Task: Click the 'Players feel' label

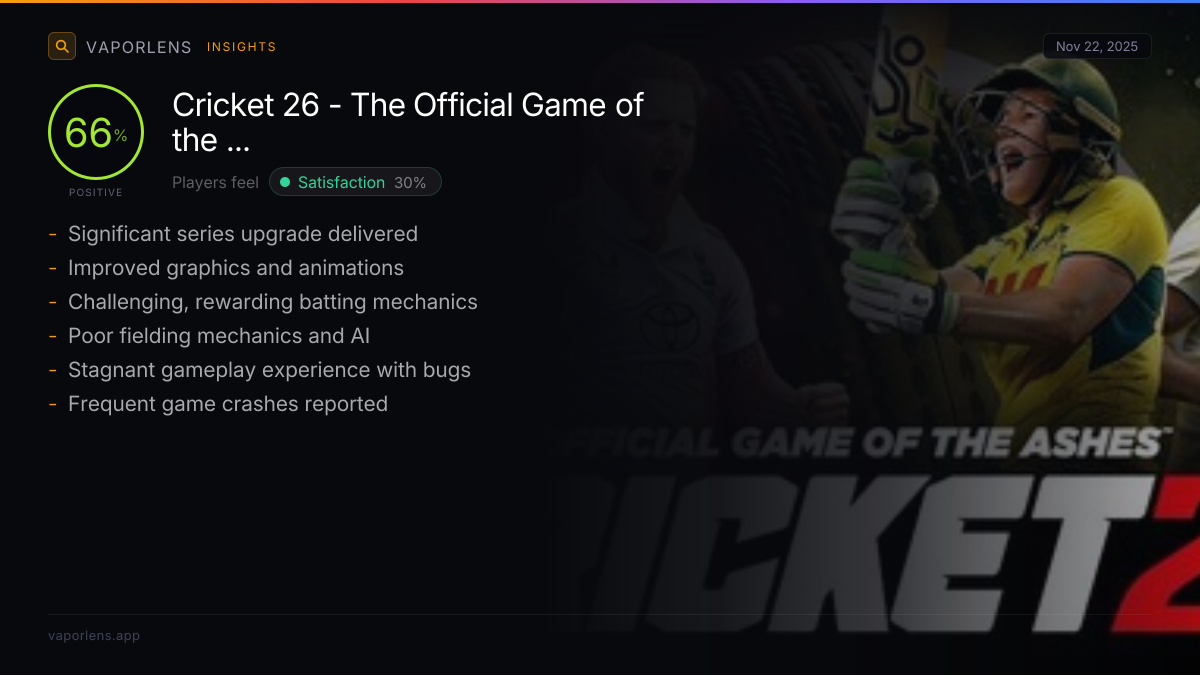Action: 215,182
